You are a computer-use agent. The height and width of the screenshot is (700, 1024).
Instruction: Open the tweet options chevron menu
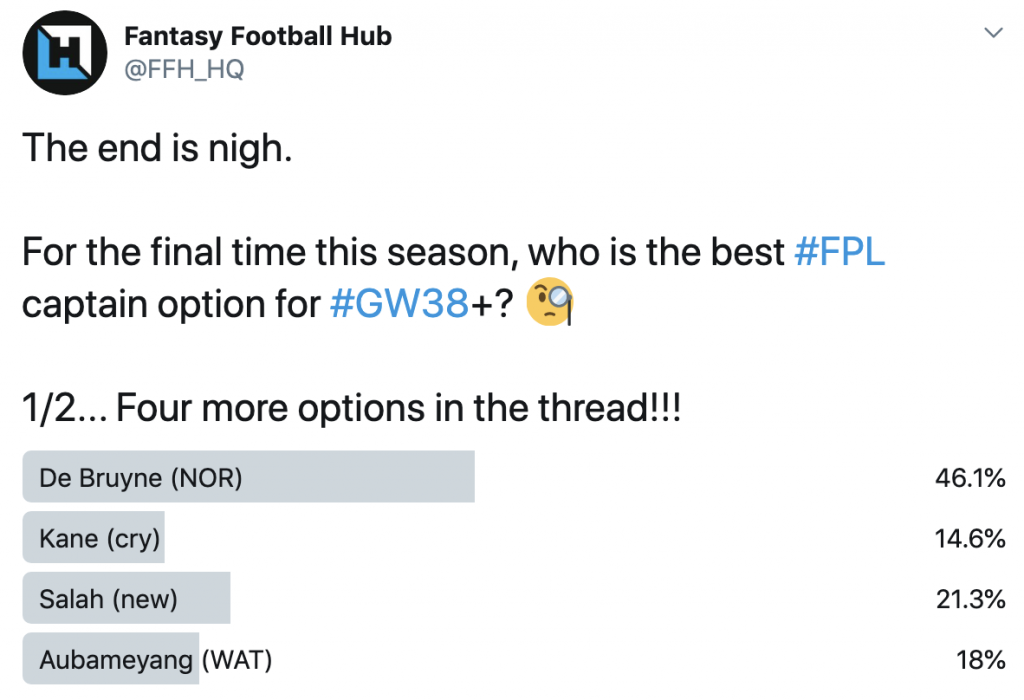coord(993,32)
